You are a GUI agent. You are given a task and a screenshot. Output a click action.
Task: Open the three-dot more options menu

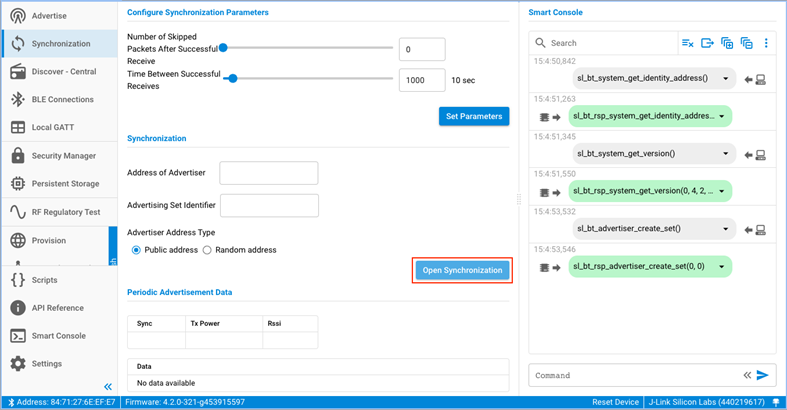tap(766, 43)
